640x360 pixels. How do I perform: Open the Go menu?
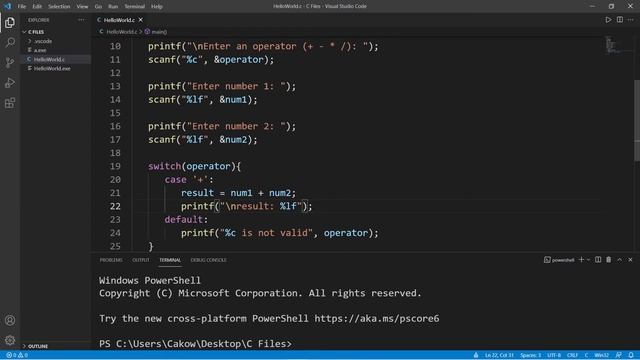[98, 7]
